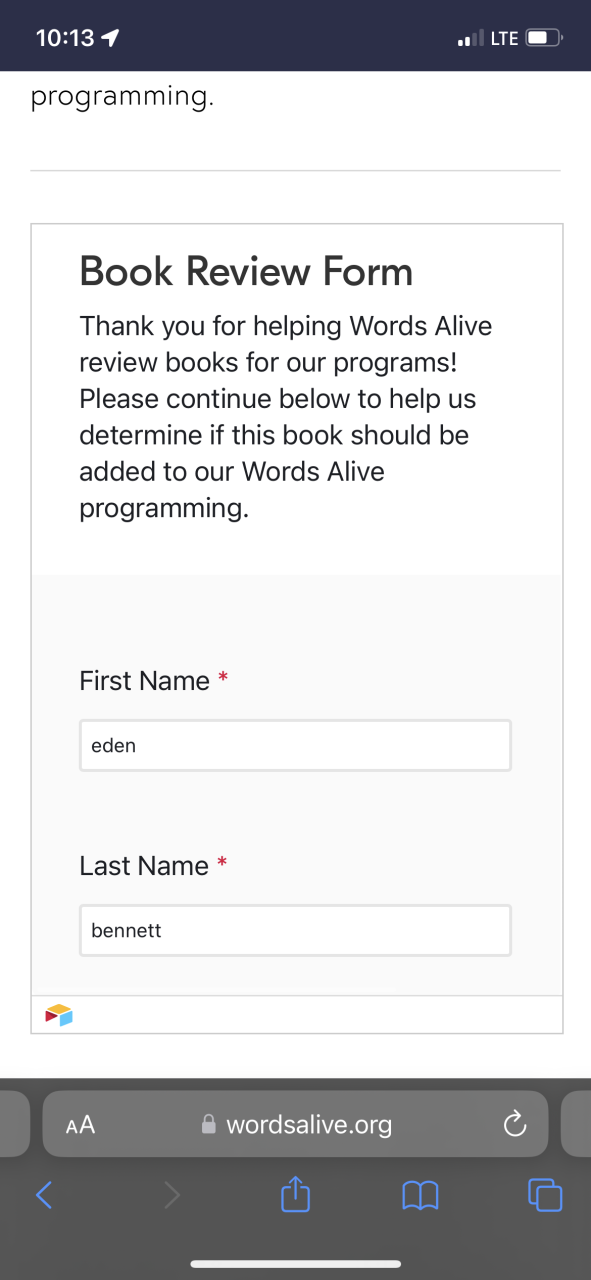Tap the home indicator bar at the bottom

point(295,1264)
